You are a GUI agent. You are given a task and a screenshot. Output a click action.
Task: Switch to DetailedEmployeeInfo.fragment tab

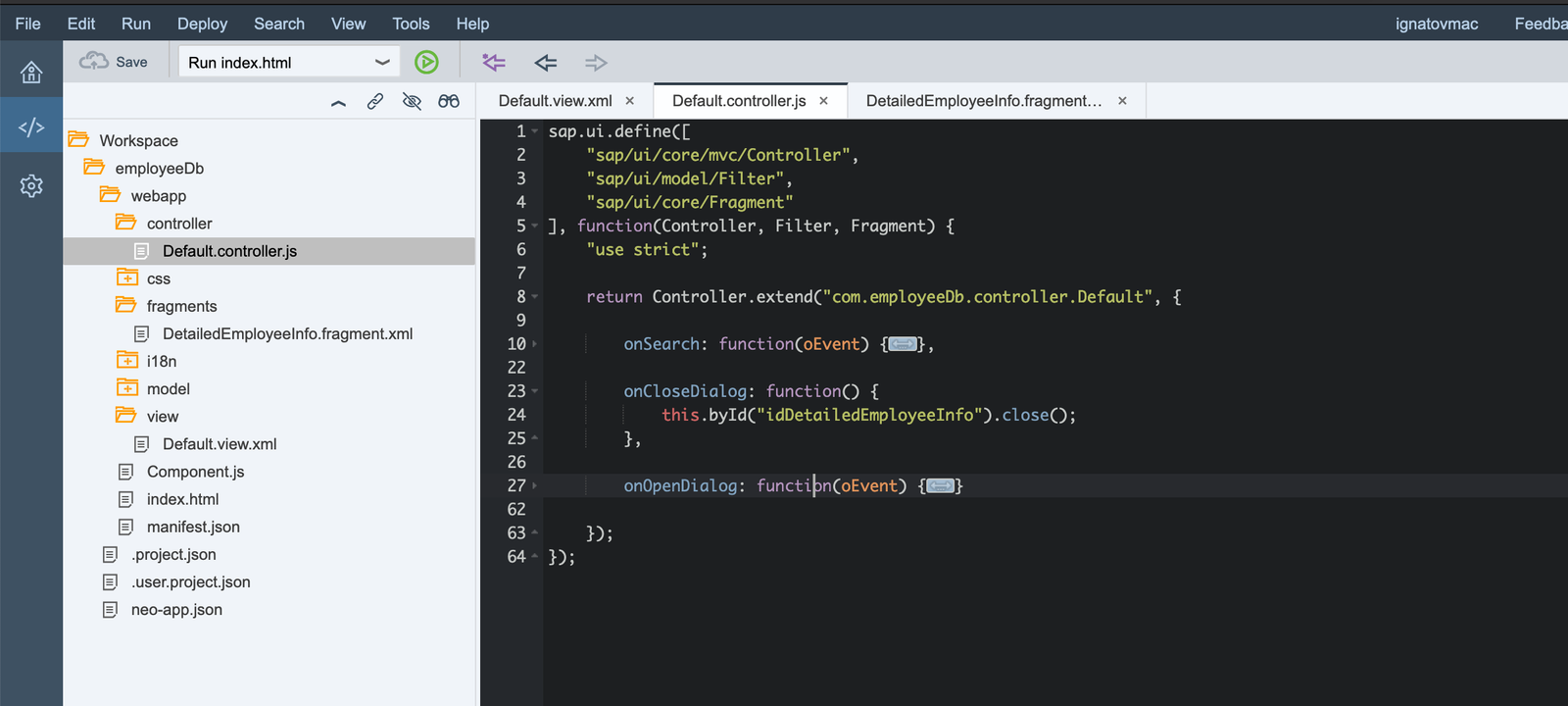pos(984,101)
